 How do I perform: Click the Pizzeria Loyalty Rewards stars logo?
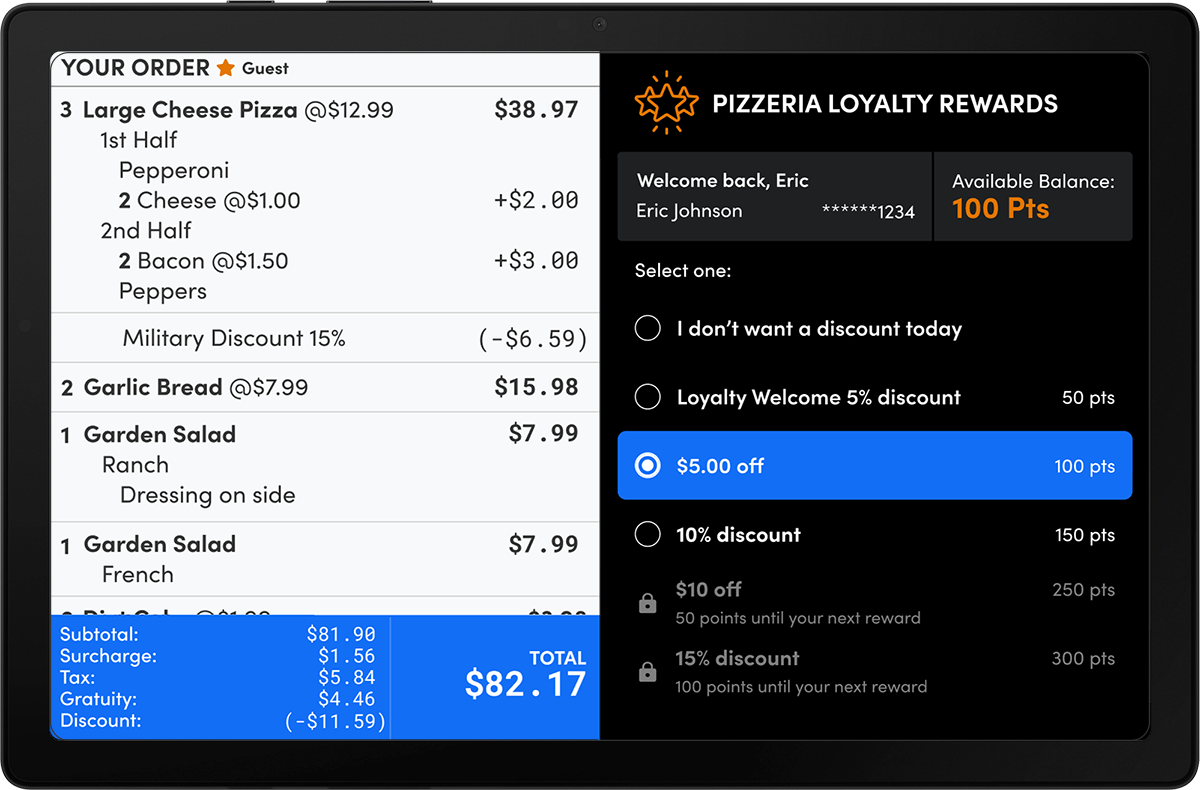(667, 103)
